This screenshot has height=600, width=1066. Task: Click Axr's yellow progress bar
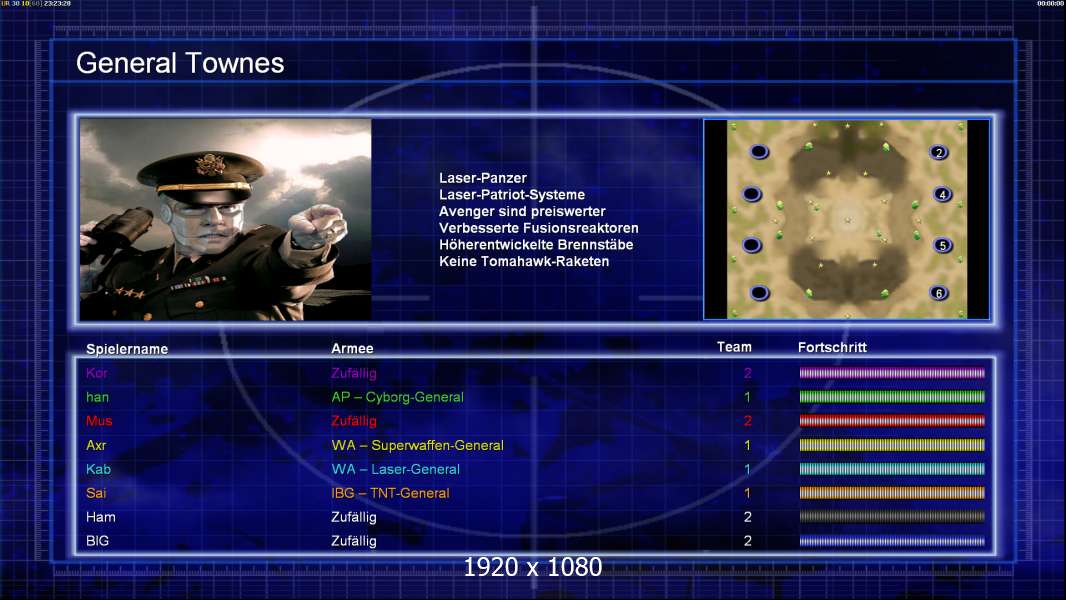click(892, 445)
